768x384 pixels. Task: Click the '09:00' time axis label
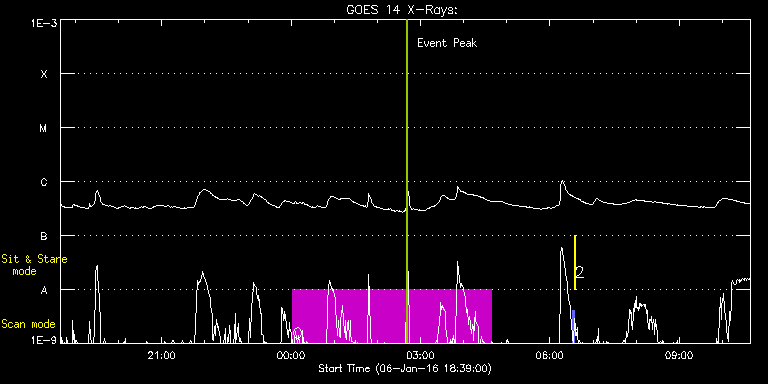coord(680,356)
